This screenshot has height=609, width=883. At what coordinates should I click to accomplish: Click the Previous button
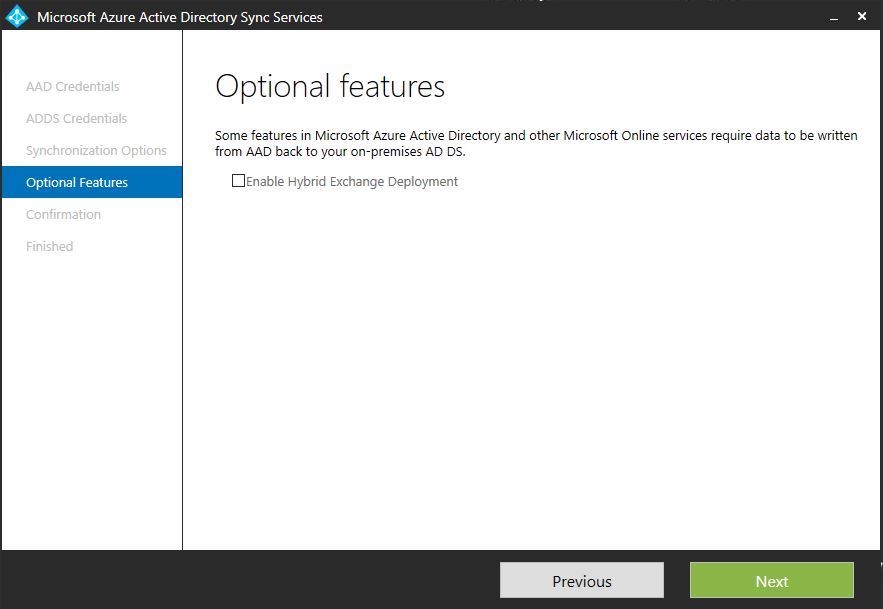pyautogui.click(x=582, y=580)
